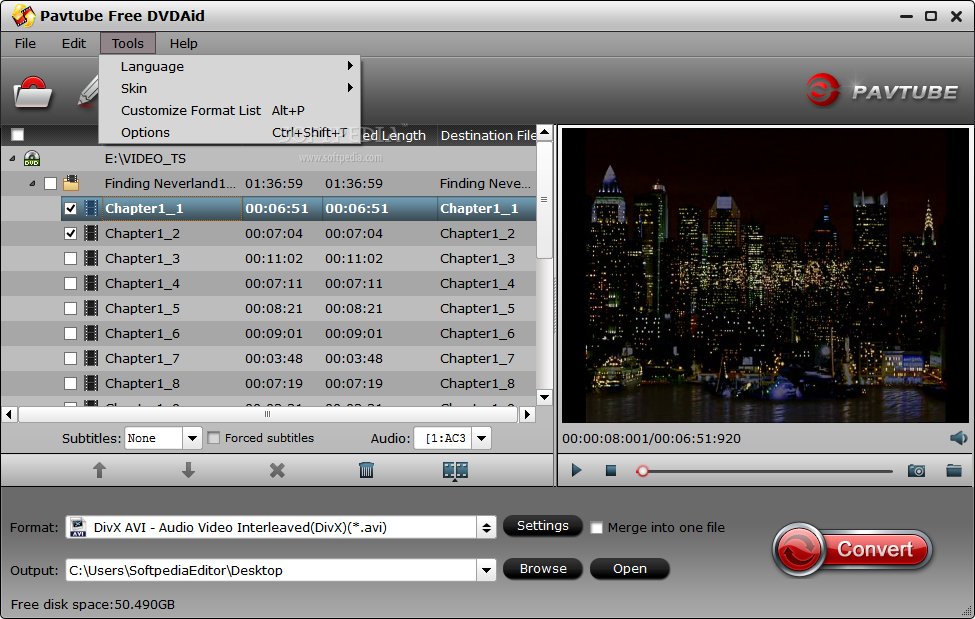Click the preview seek slider handle
Screen dimensions: 975x619
coord(642,472)
